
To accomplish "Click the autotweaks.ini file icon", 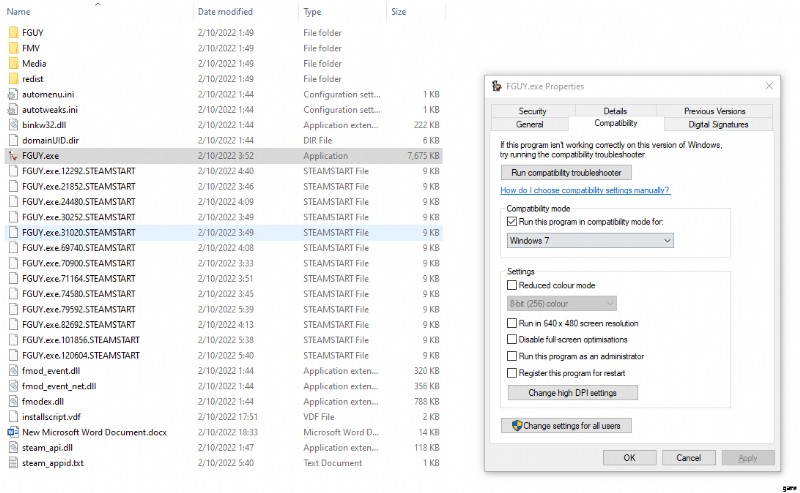I will (13, 109).
